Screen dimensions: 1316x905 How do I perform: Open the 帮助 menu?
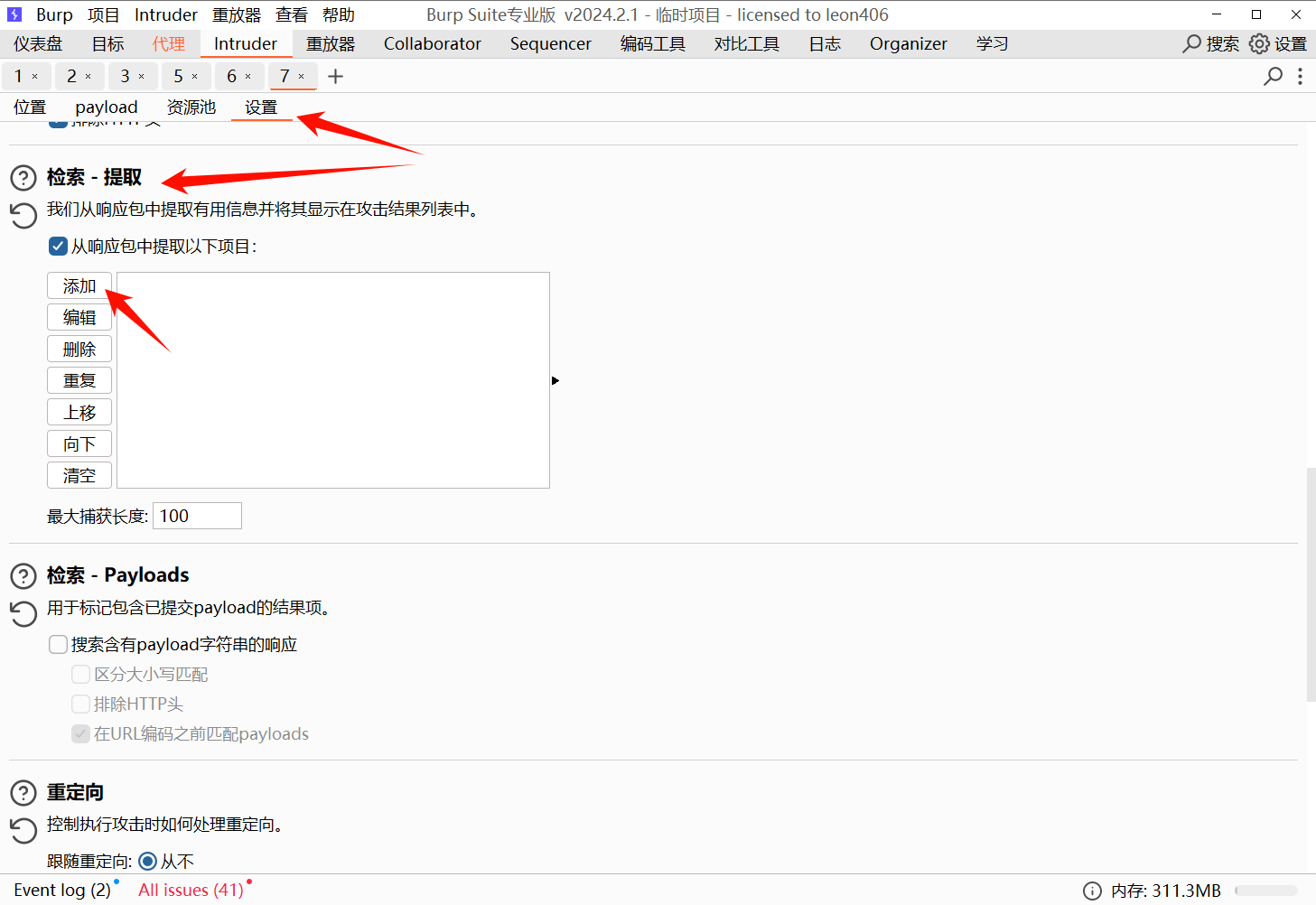339,14
